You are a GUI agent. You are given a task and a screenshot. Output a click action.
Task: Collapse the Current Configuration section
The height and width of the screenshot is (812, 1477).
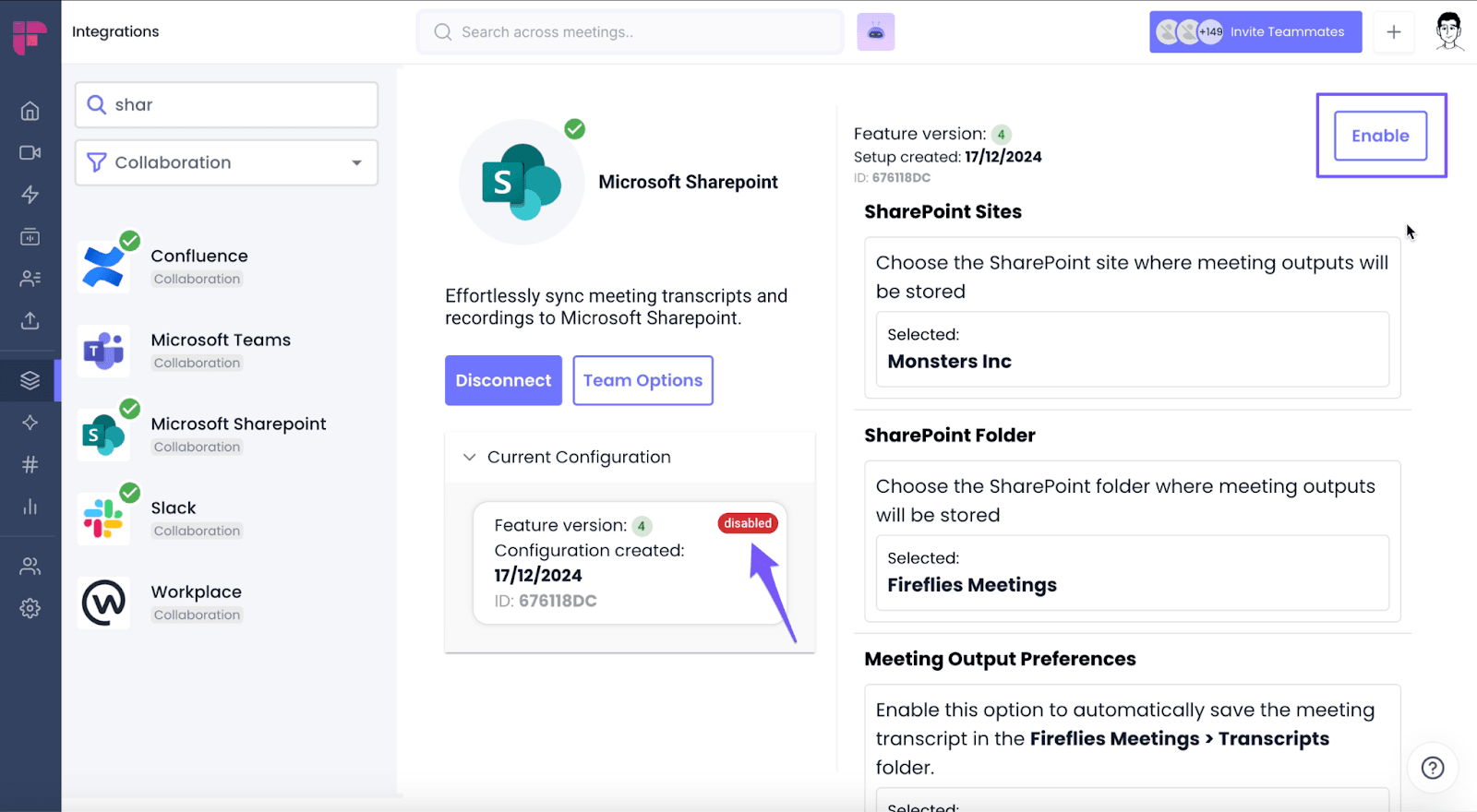click(470, 457)
